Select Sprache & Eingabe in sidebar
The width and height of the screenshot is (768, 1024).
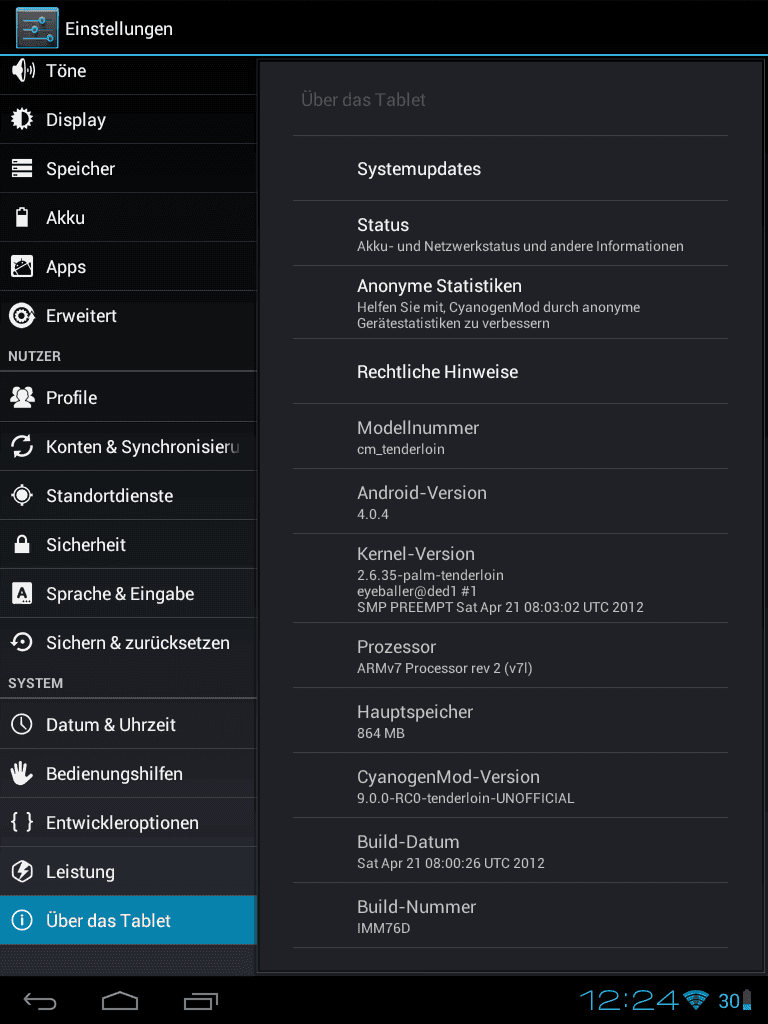coord(128,594)
